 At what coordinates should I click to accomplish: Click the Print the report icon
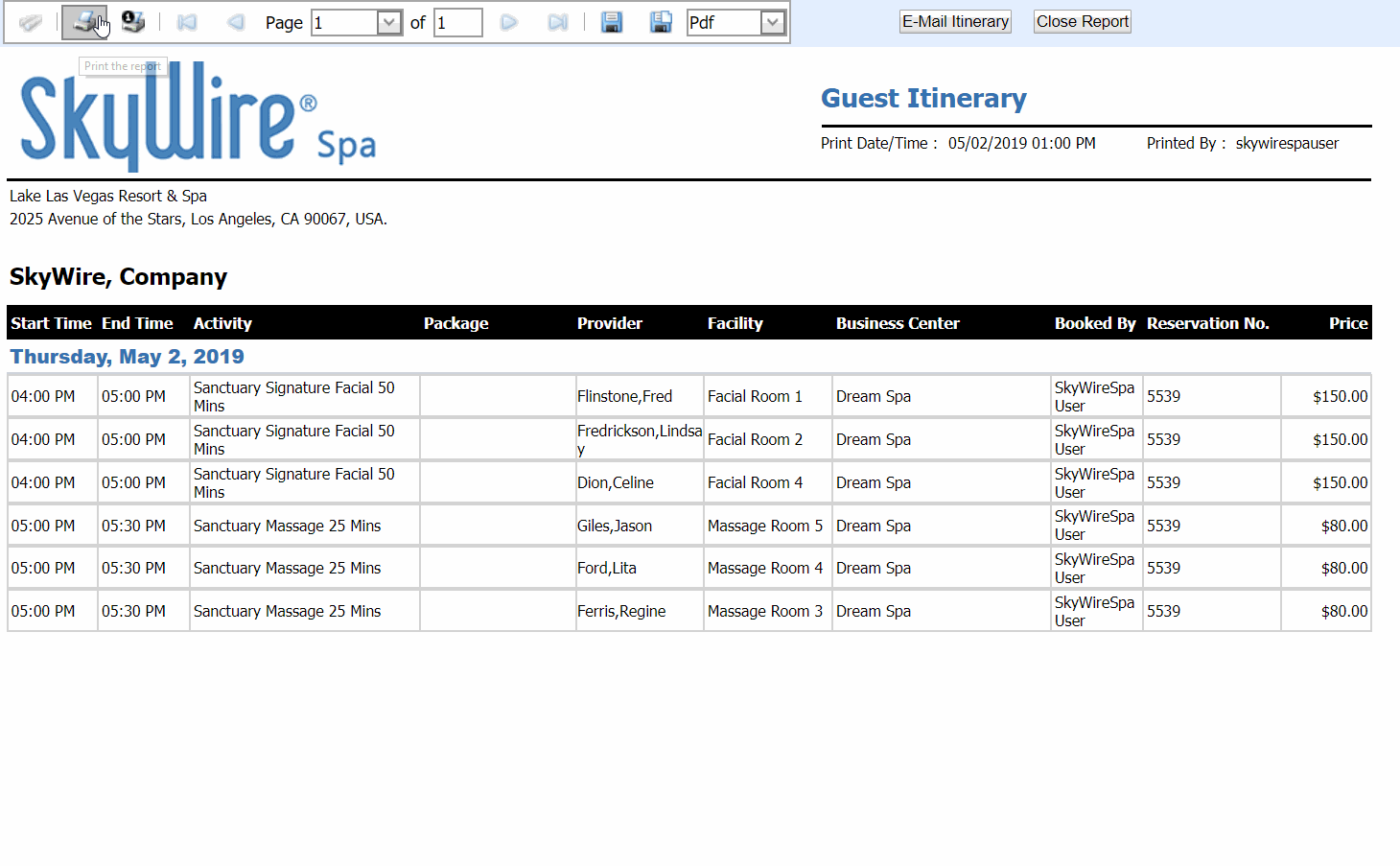(x=85, y=22)
